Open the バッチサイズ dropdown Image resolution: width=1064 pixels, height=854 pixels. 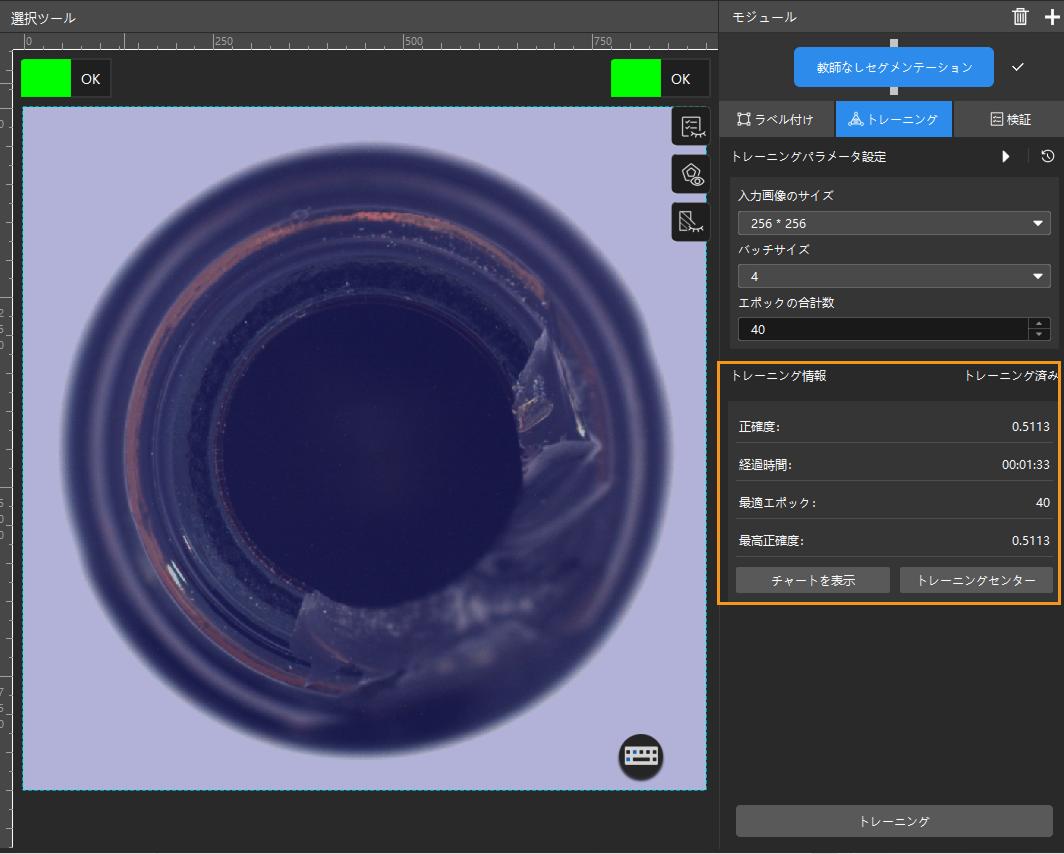coord(894,276)
